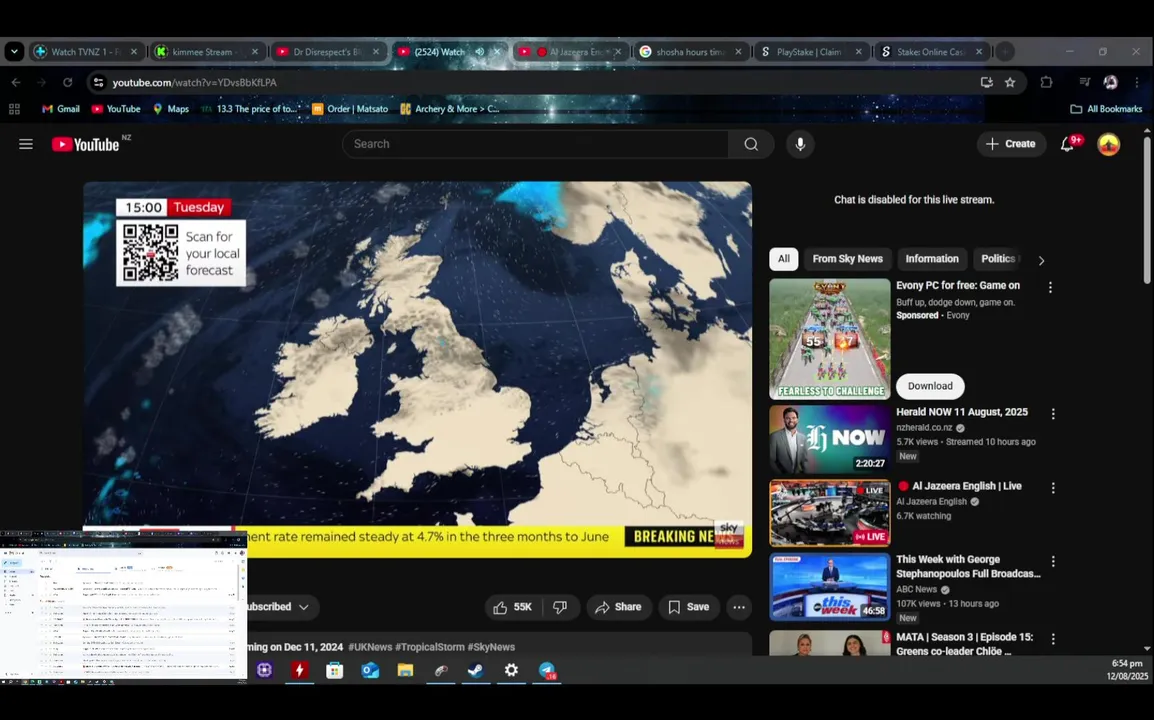
Task: Switch to the shosha hours Google tab
Action: [x=690, y=52]
